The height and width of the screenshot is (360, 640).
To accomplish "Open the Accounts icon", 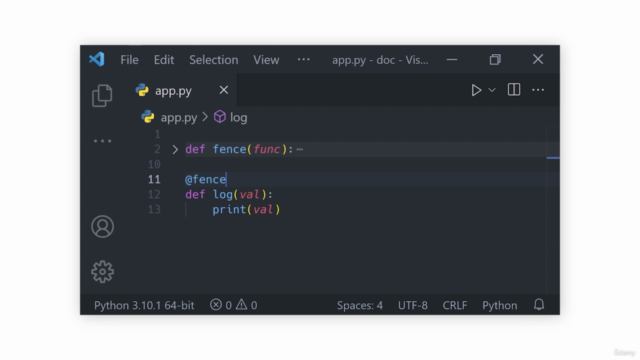I will (102, 227).
